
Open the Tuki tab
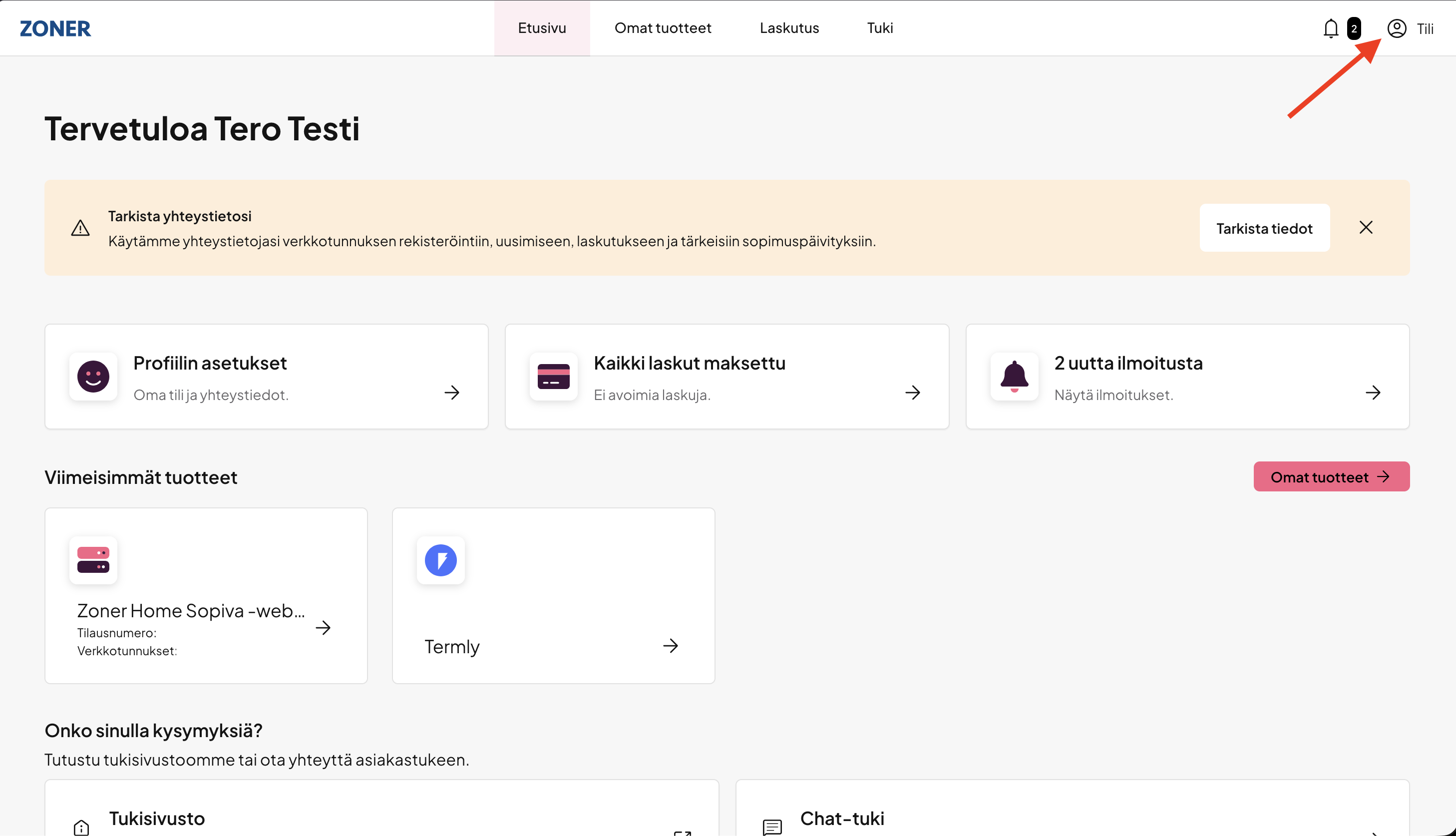point(880,28)
